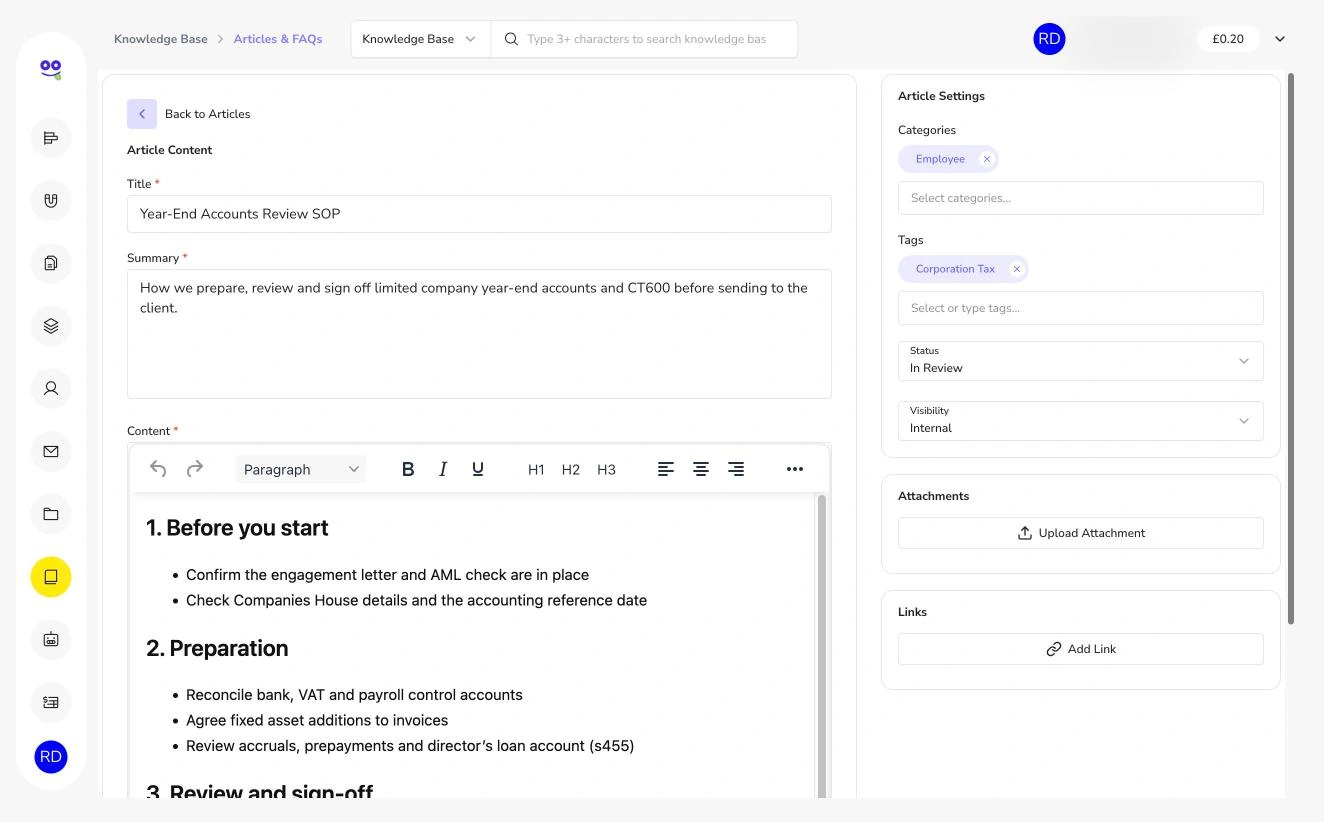Redo the last editor change
The image size is (1324, 822).
click(195, 469)
